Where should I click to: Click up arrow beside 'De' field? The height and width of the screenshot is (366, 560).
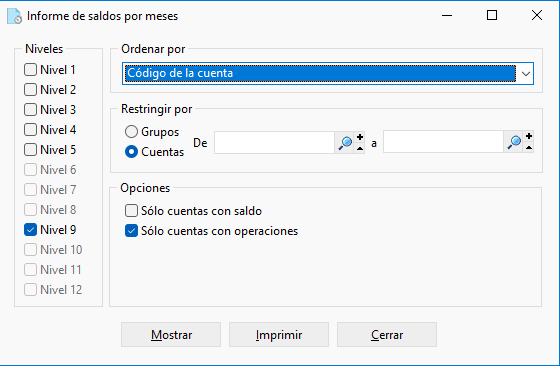coord(360,149)
